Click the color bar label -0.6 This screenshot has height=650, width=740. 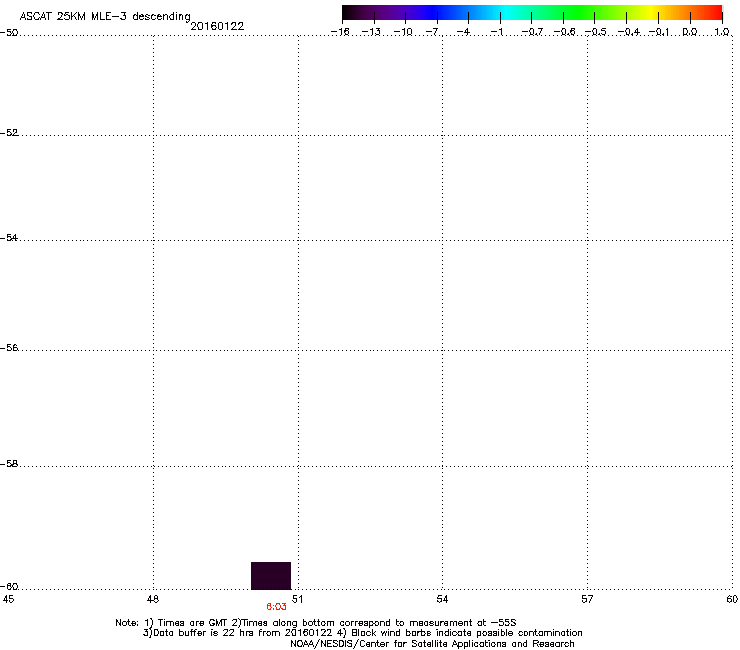point(564,32)
